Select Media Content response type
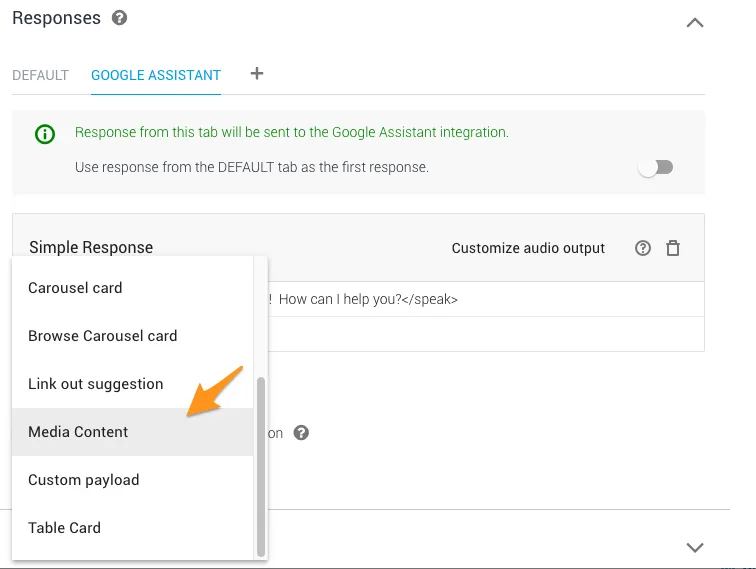 click(x=78, y=432)
